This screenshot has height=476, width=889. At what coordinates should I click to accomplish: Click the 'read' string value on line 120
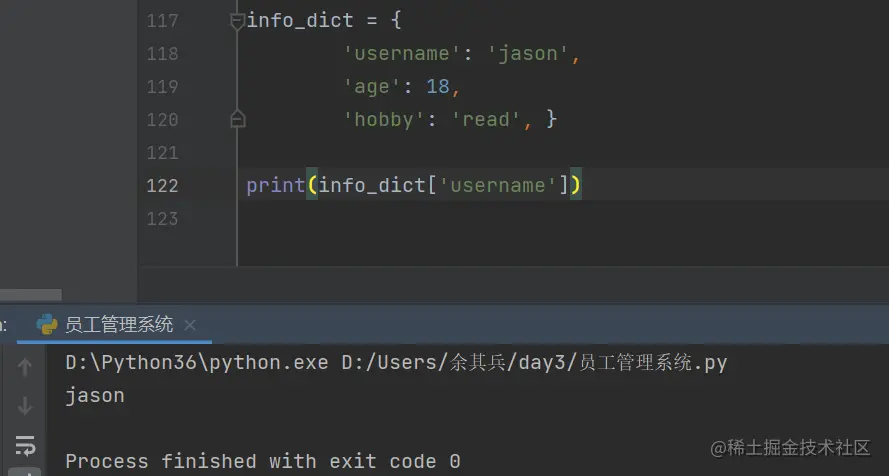pos(485,120)
